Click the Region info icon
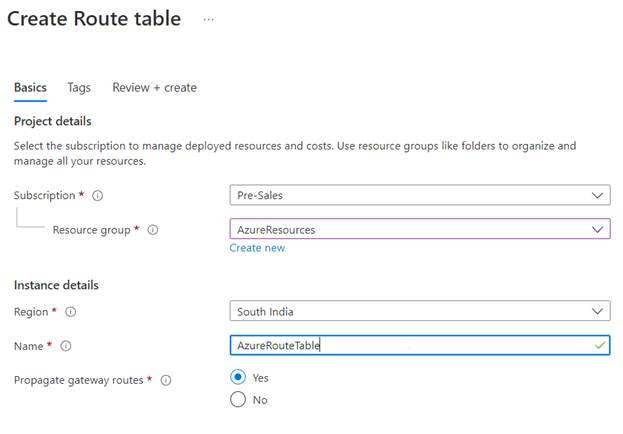 (70, 312)
